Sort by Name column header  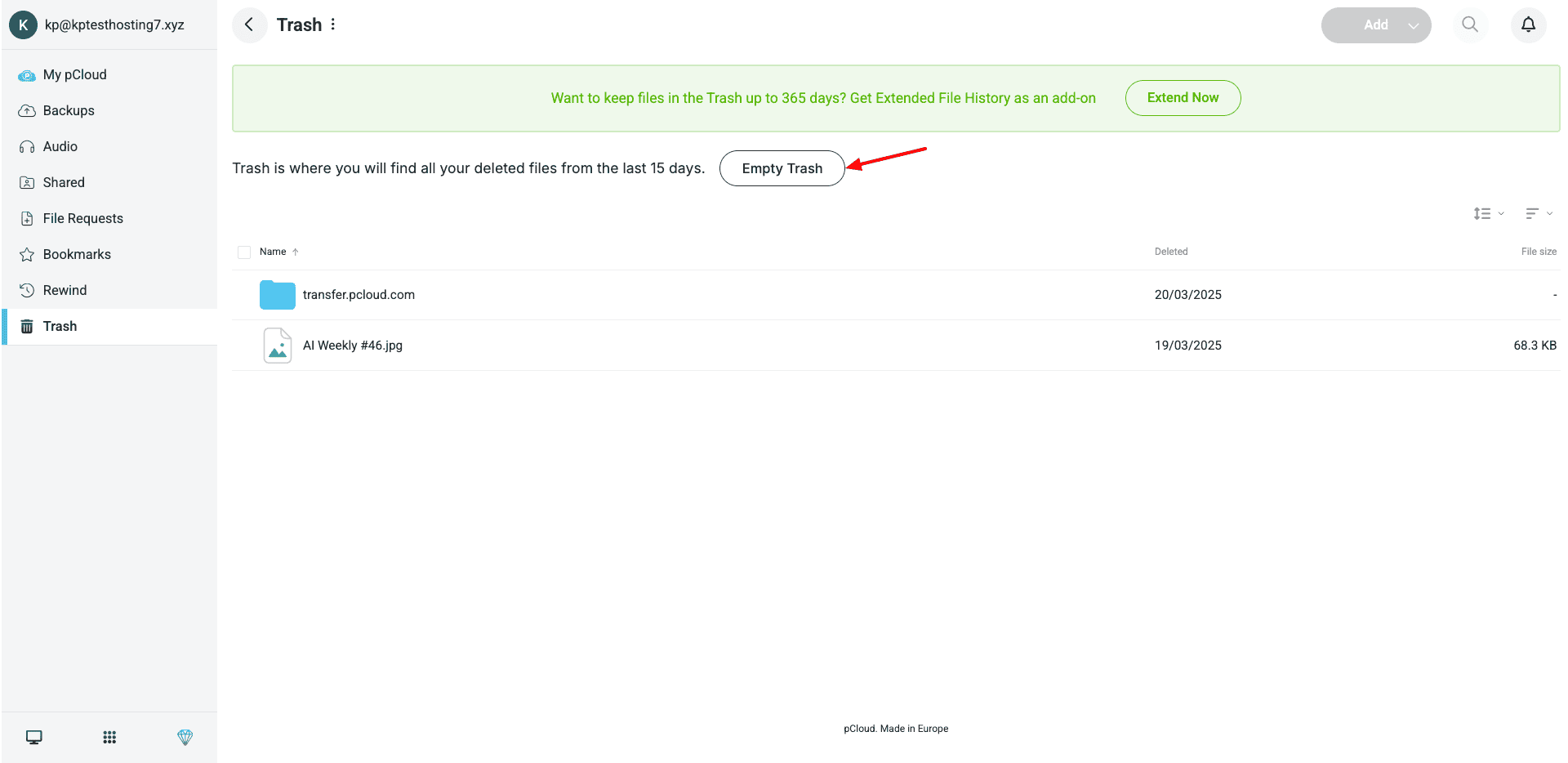273,252
